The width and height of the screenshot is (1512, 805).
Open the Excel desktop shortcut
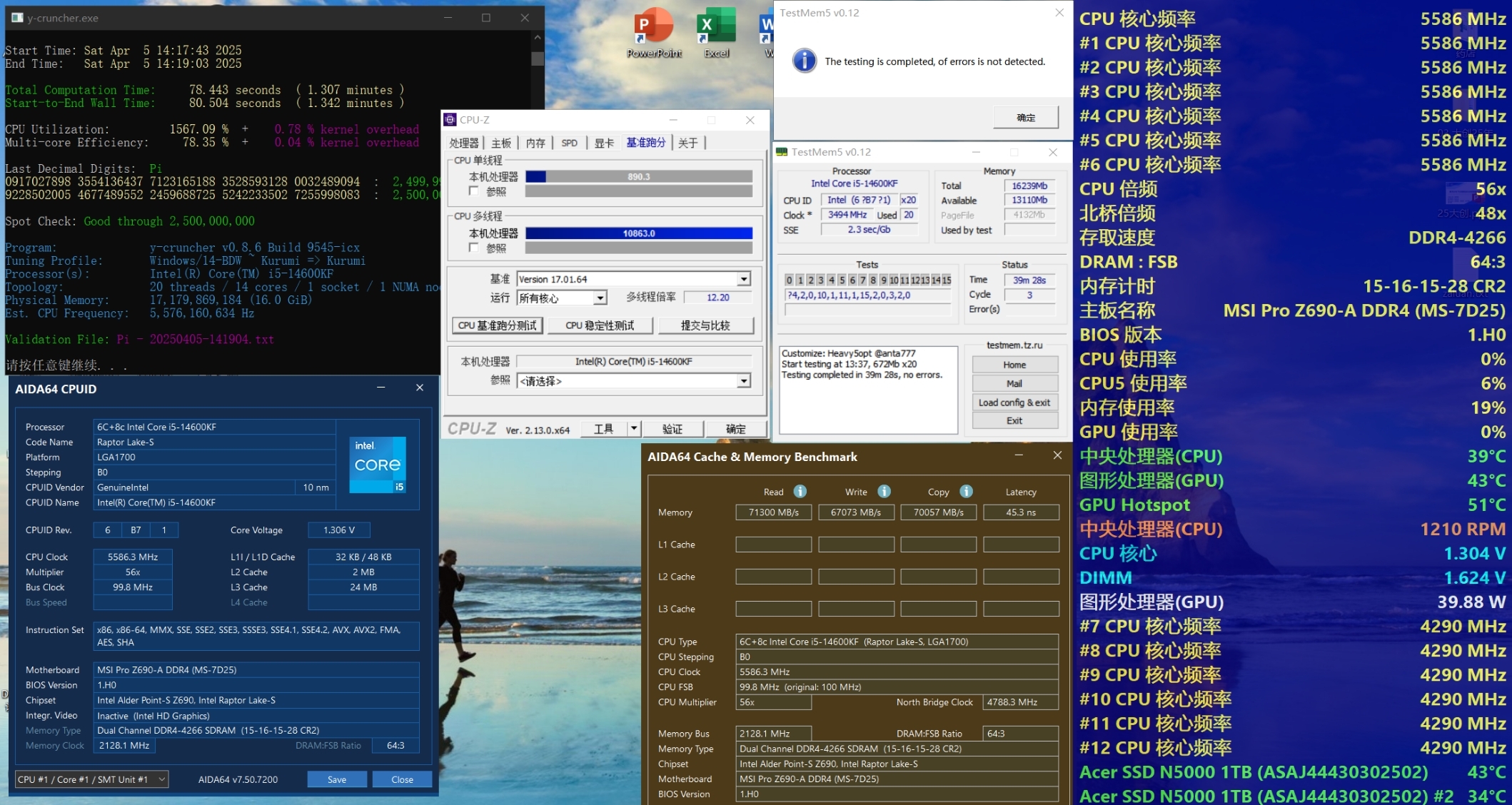pyautogui.click(x=716, y=33)
